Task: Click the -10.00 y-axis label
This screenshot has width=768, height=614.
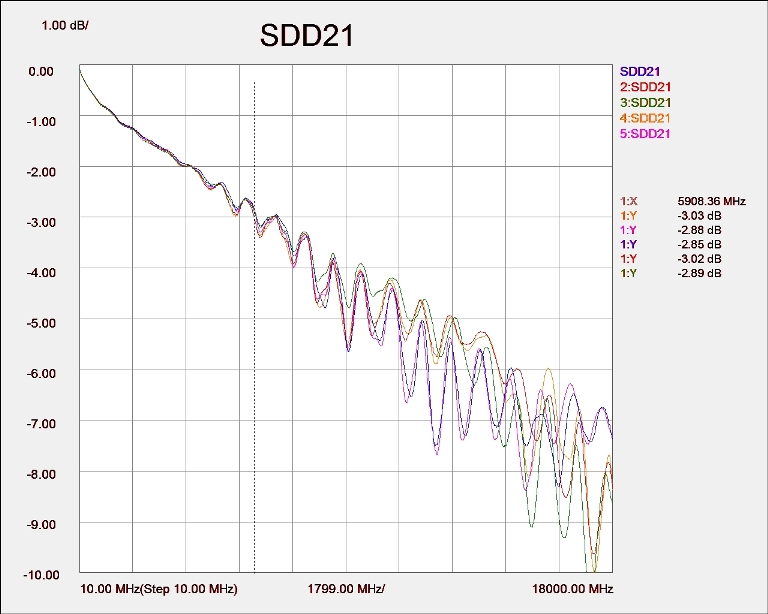Action: pos(41,575)
